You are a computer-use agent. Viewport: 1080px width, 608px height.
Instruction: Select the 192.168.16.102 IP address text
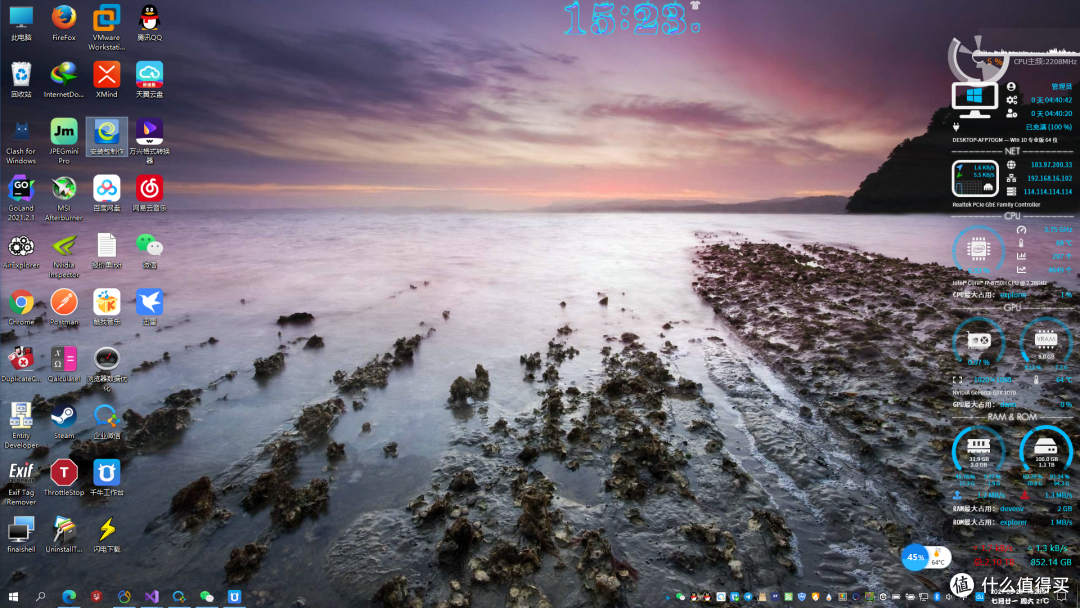(x=1051, y=178)
